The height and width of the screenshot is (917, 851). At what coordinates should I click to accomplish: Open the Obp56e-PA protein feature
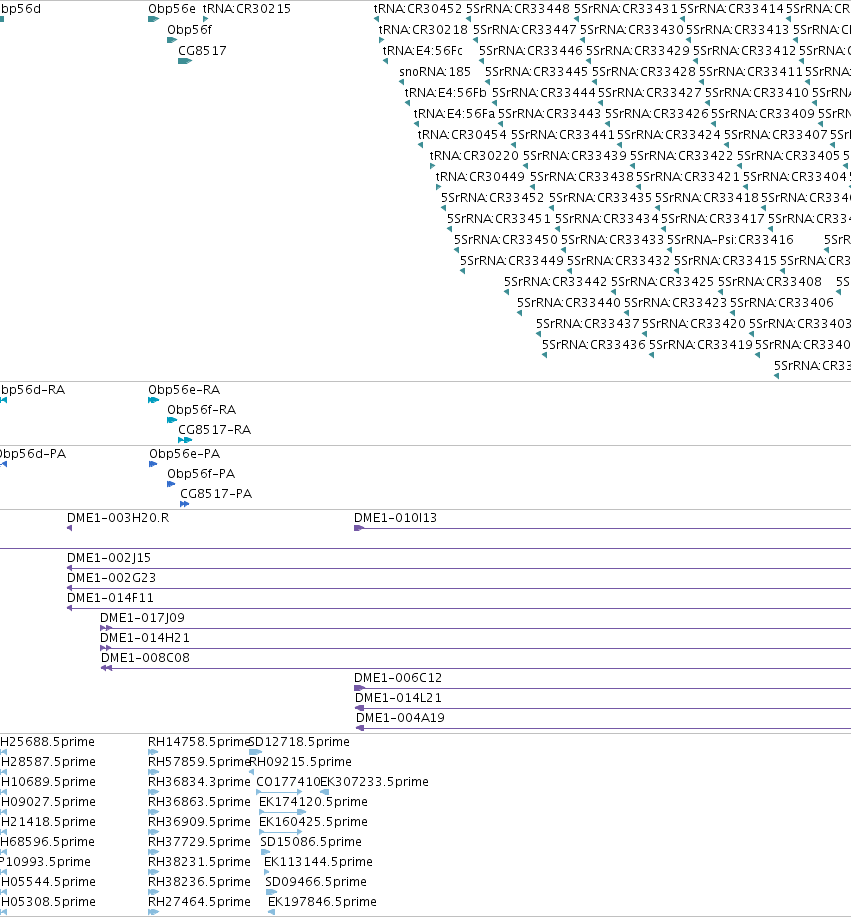point(185,454)
